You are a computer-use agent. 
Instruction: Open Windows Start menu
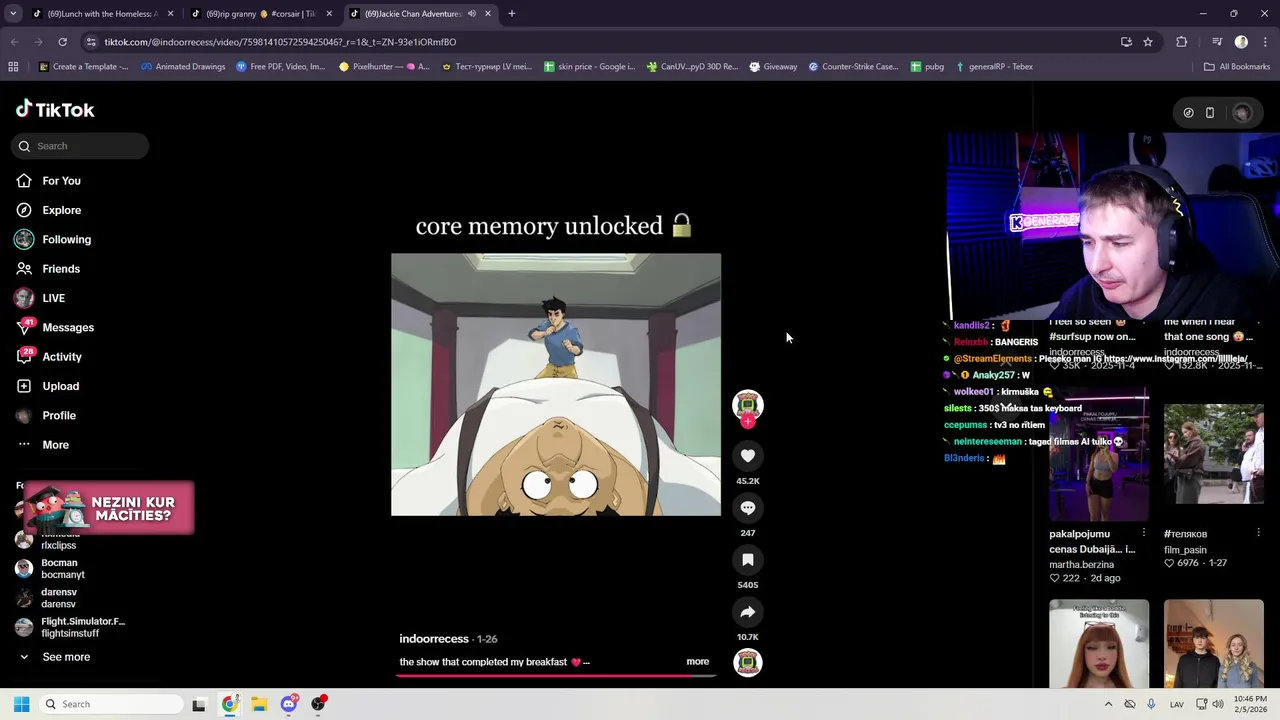(21, 704)
